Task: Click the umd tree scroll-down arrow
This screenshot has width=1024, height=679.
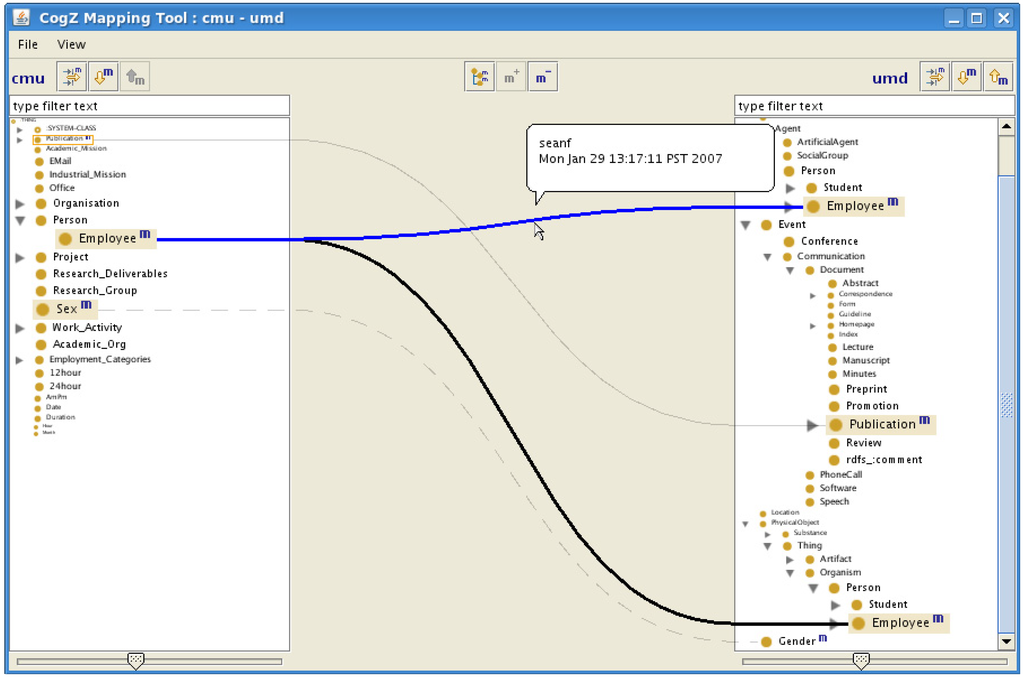Action: pyautogui.click(x=1006, y=641)
